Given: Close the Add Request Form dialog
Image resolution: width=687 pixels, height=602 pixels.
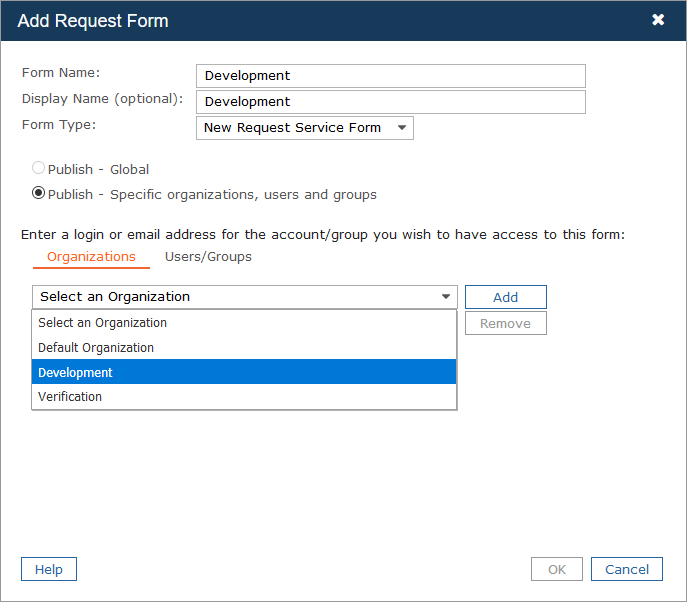Looking at the screenshot, I should click(x=658, y=20).
